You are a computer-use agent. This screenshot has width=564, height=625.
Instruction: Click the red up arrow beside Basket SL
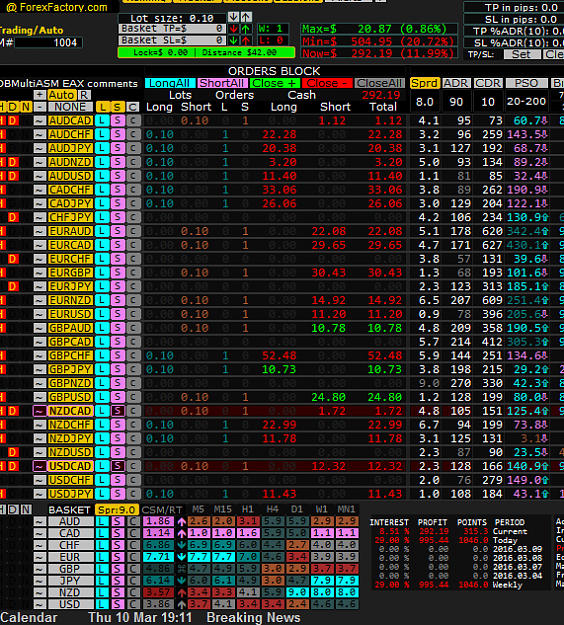[246, 41]
